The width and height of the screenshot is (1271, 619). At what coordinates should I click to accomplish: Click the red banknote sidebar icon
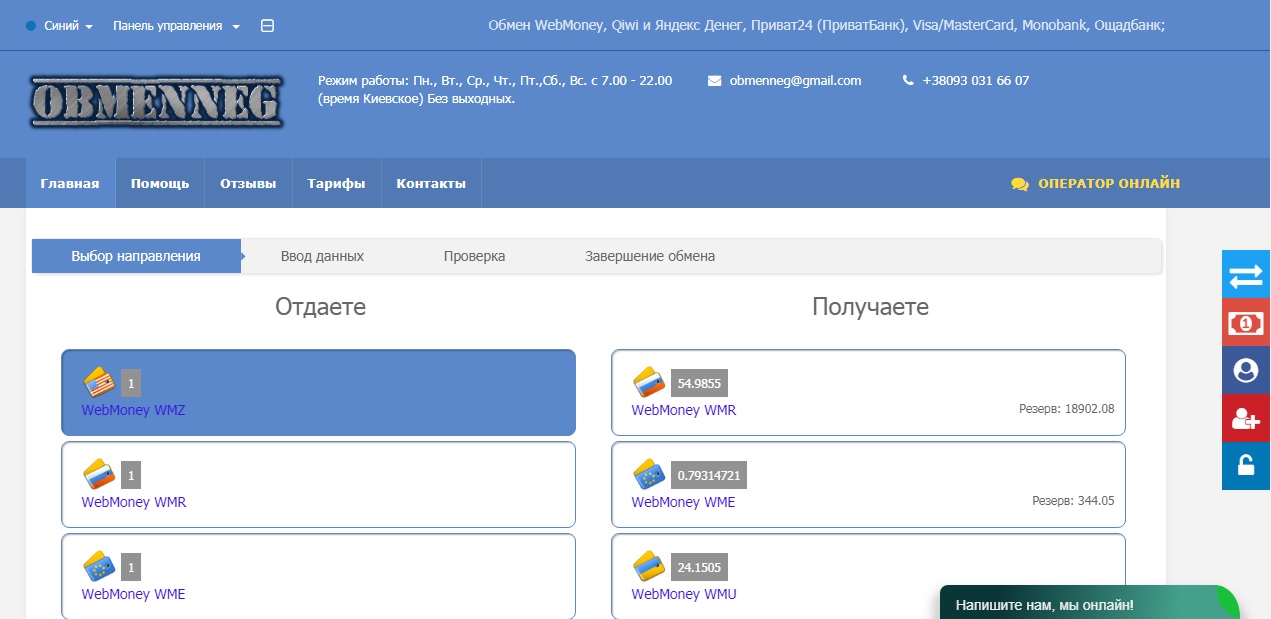(1246, 323)
